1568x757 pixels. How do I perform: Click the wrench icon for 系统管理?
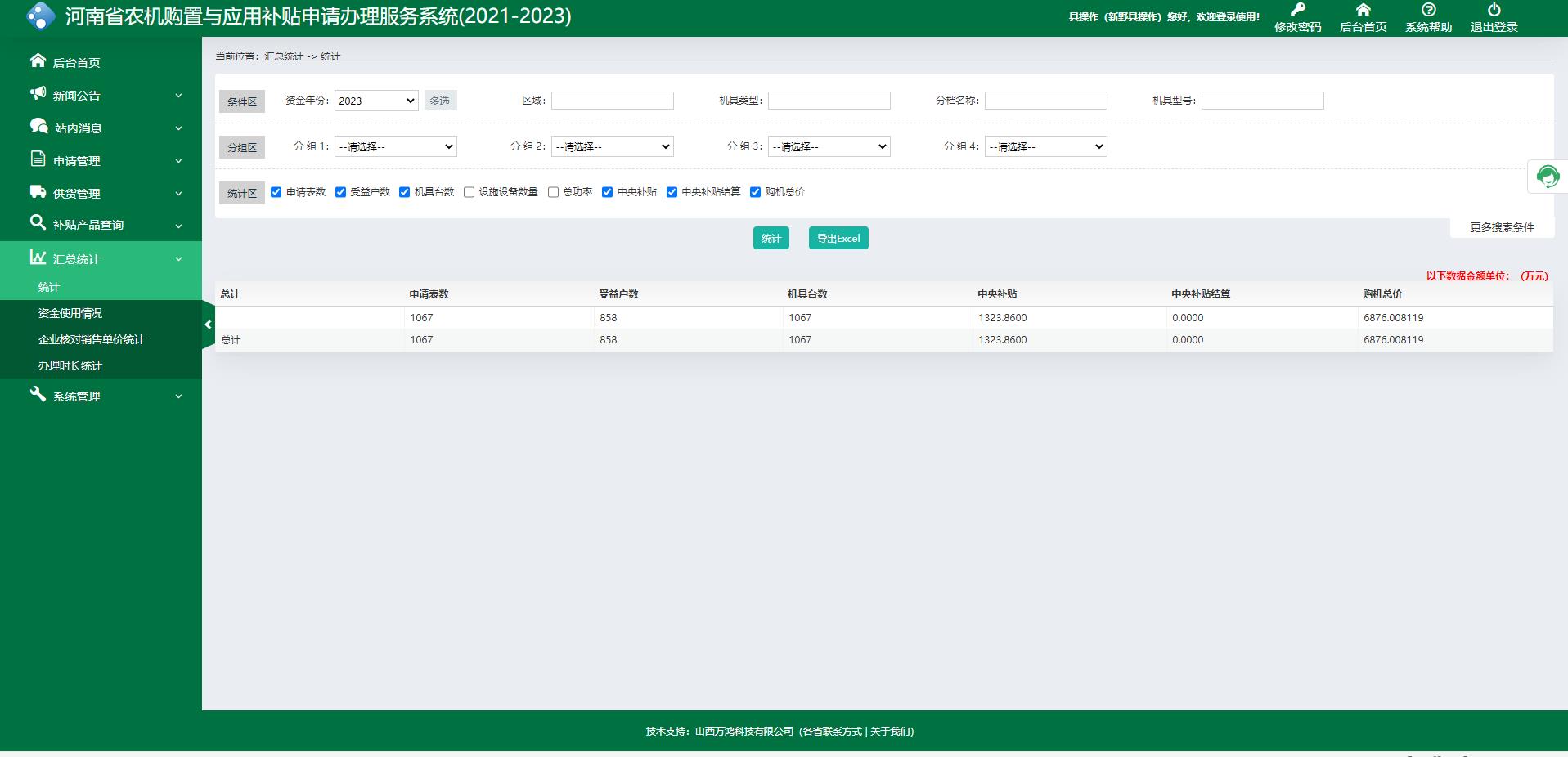[x=38, y=394]
